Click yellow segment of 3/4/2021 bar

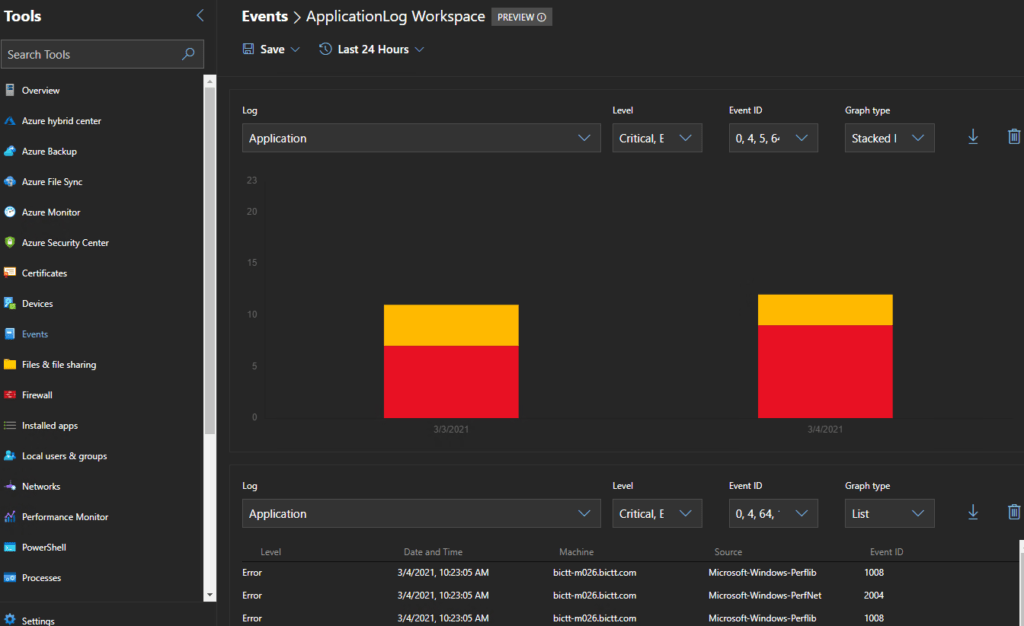(825, 310)
